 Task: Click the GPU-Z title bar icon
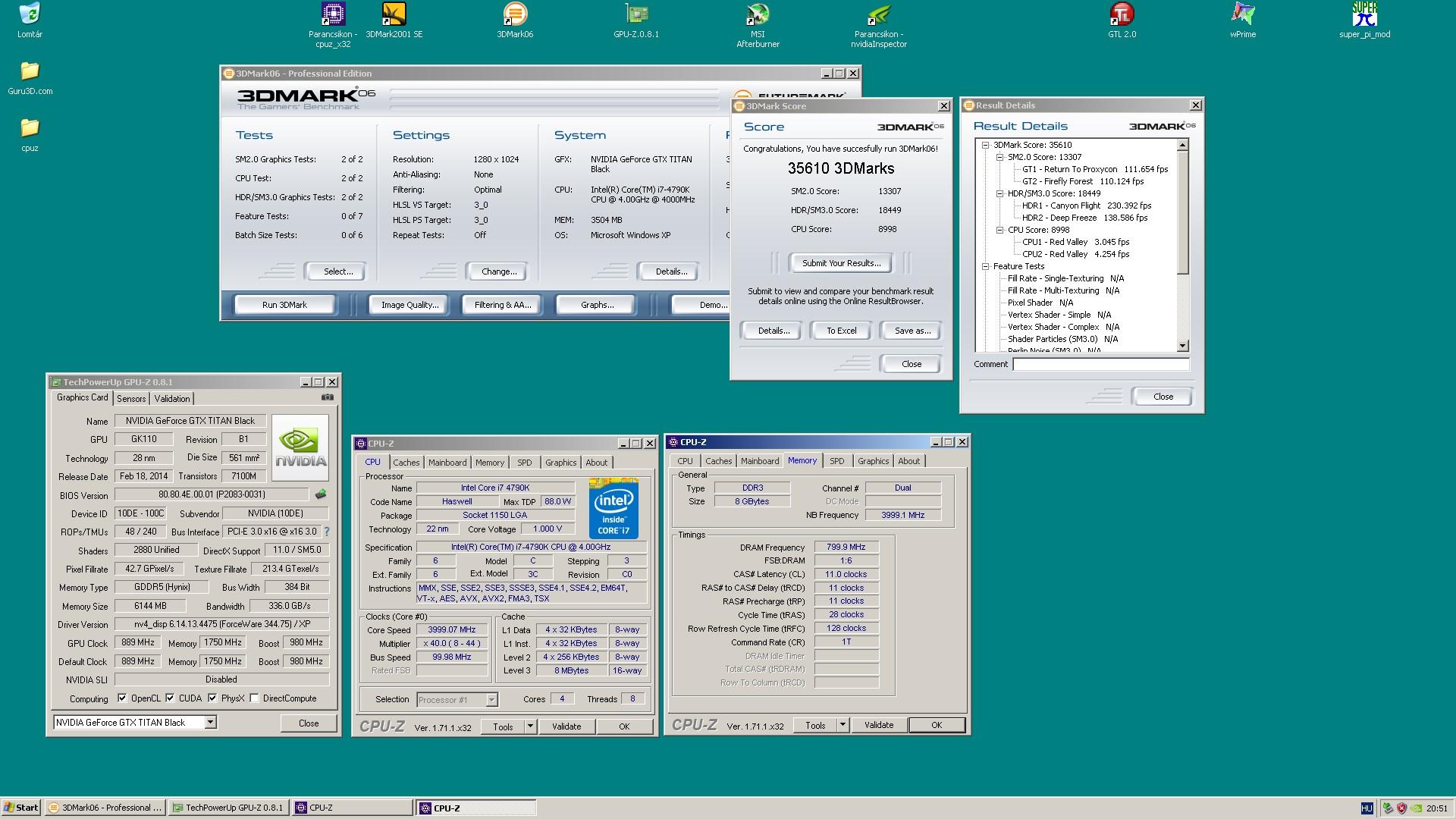click(x=55, y=382)
